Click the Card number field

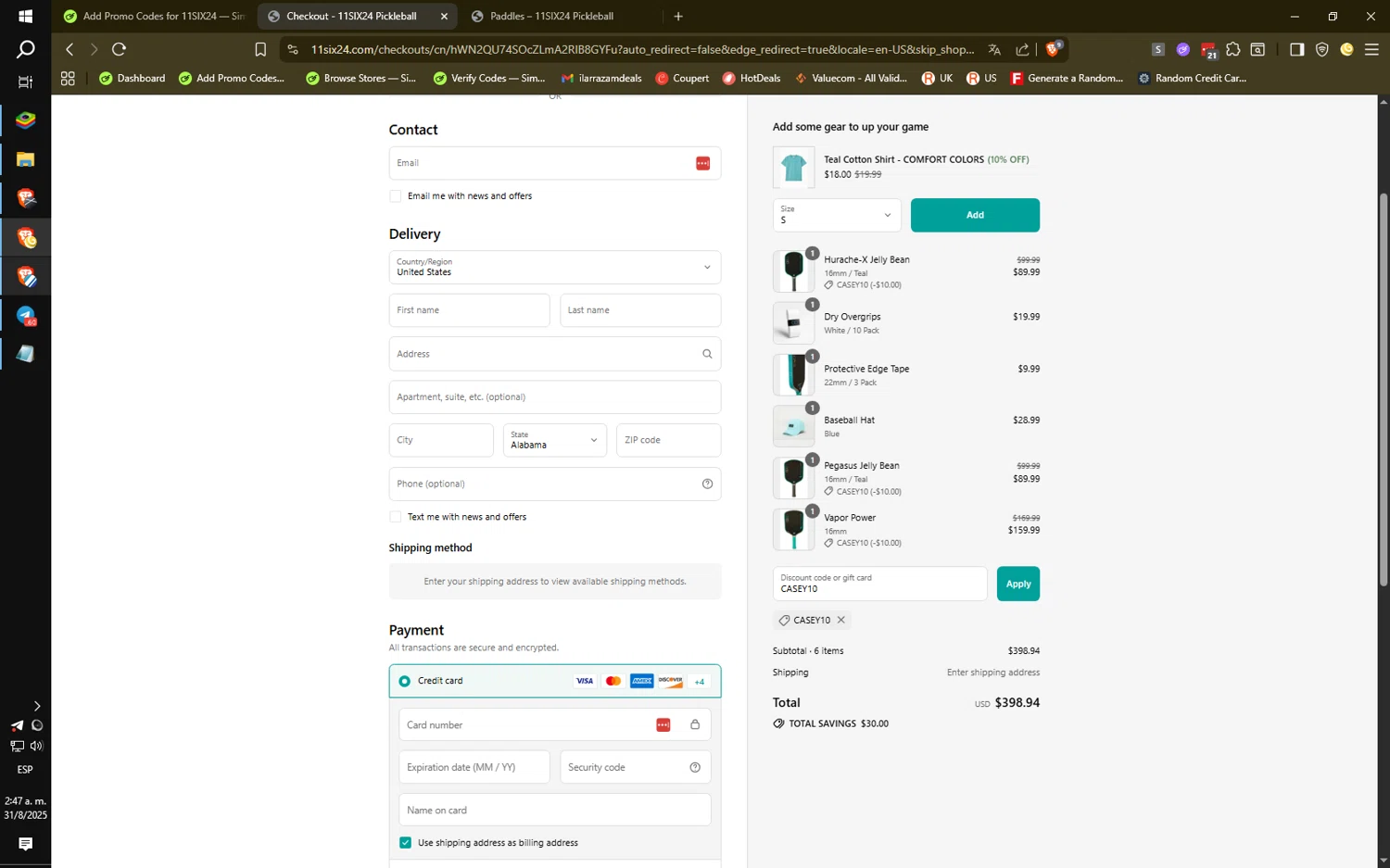554,724
